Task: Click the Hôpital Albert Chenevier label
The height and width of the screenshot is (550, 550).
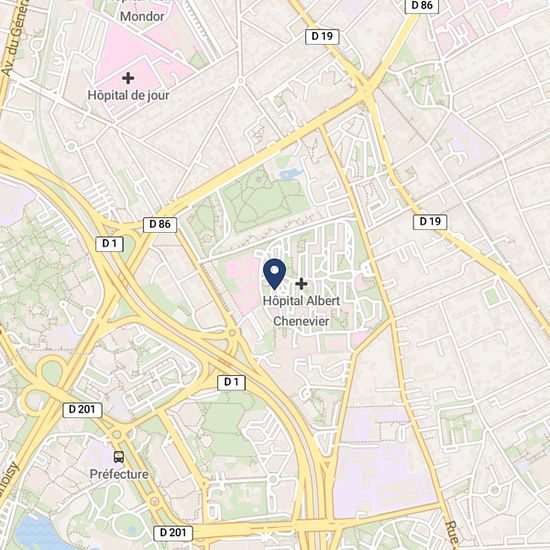Action: pyautogui.click(x=301, y=311)
